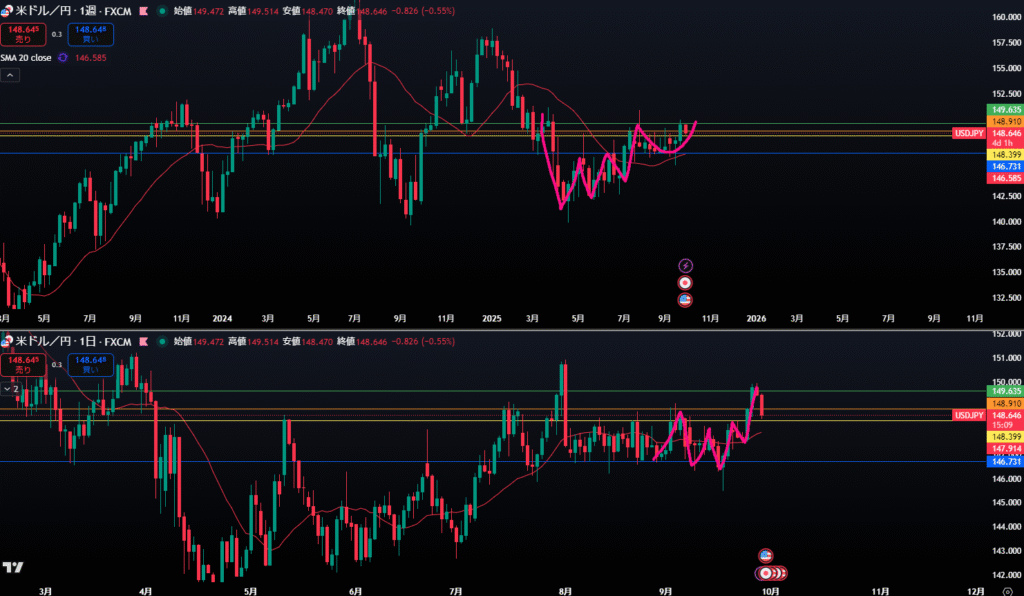Toggle the green market status dot on daily chart
Screen dimensions: 1024x596
point(163,342)
